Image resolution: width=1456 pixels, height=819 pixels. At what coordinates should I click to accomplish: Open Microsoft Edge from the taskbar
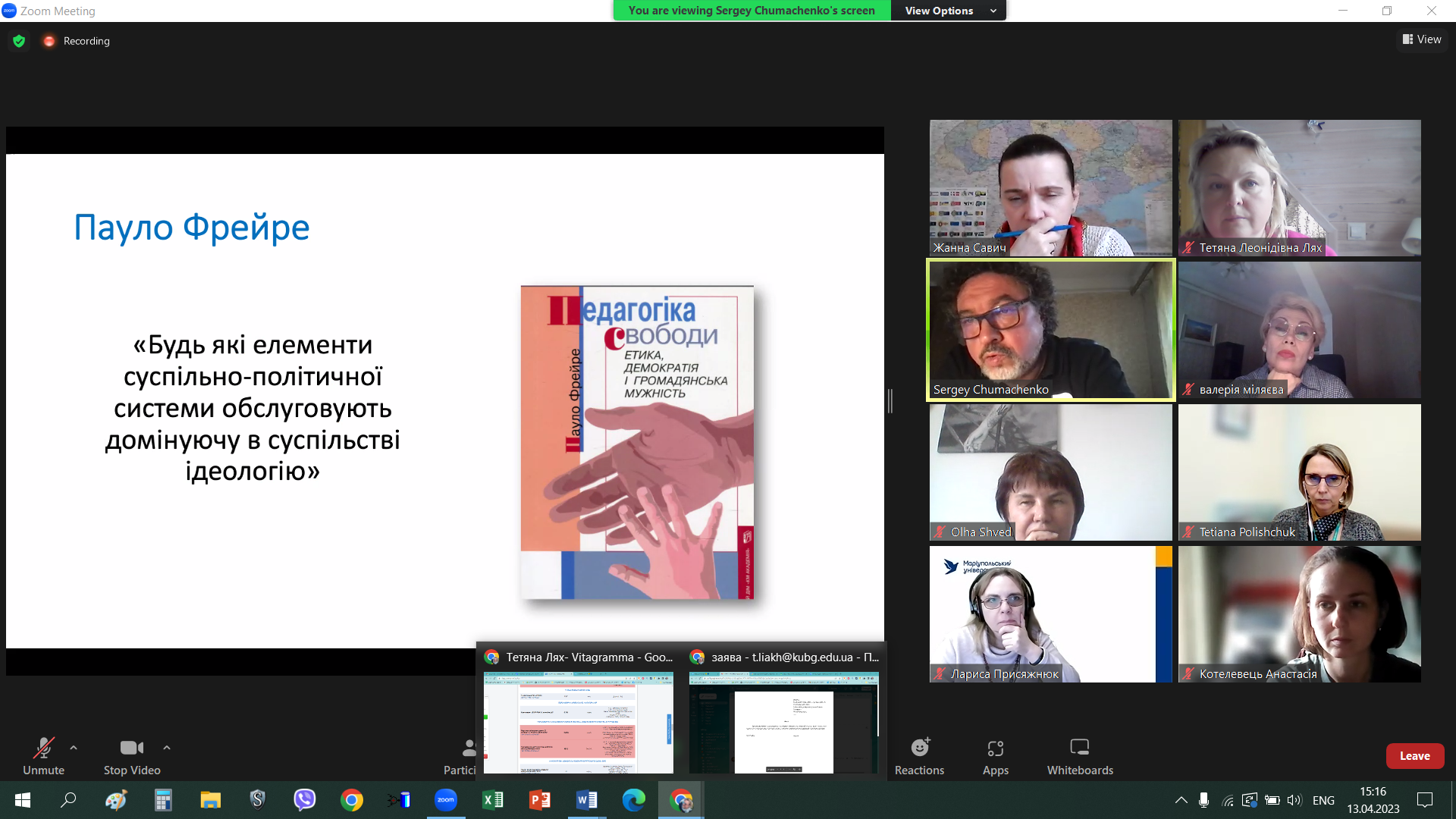tap(634, 800)
